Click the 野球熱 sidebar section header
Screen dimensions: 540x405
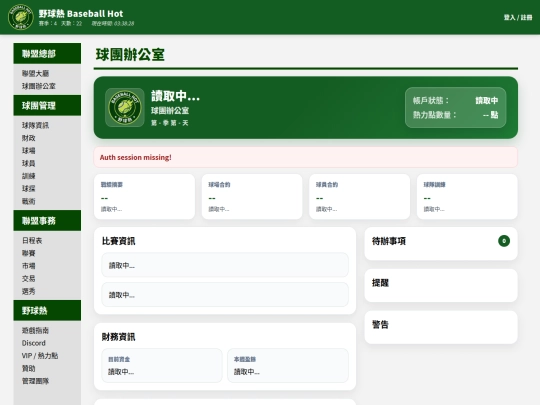click(47, 310)
